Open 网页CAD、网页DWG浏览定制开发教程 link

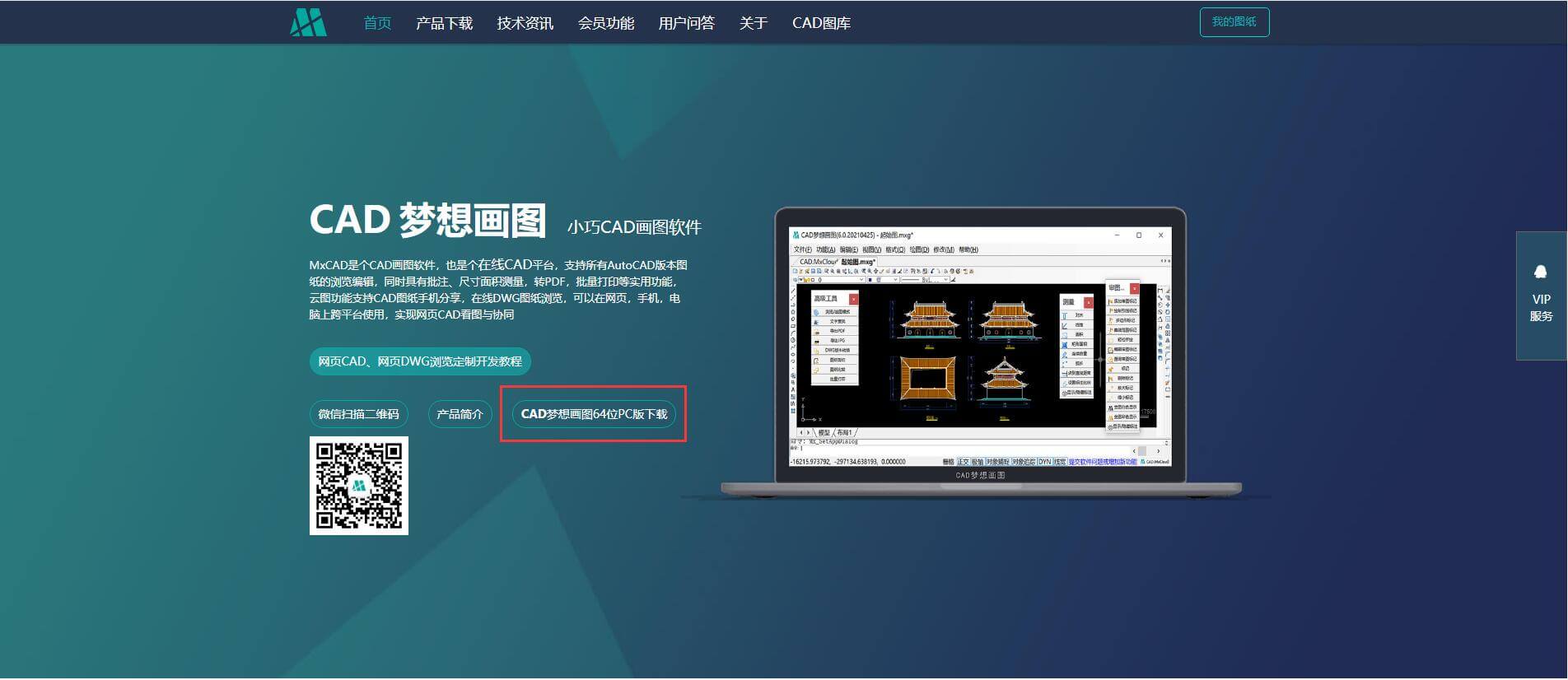click(420, 361)
